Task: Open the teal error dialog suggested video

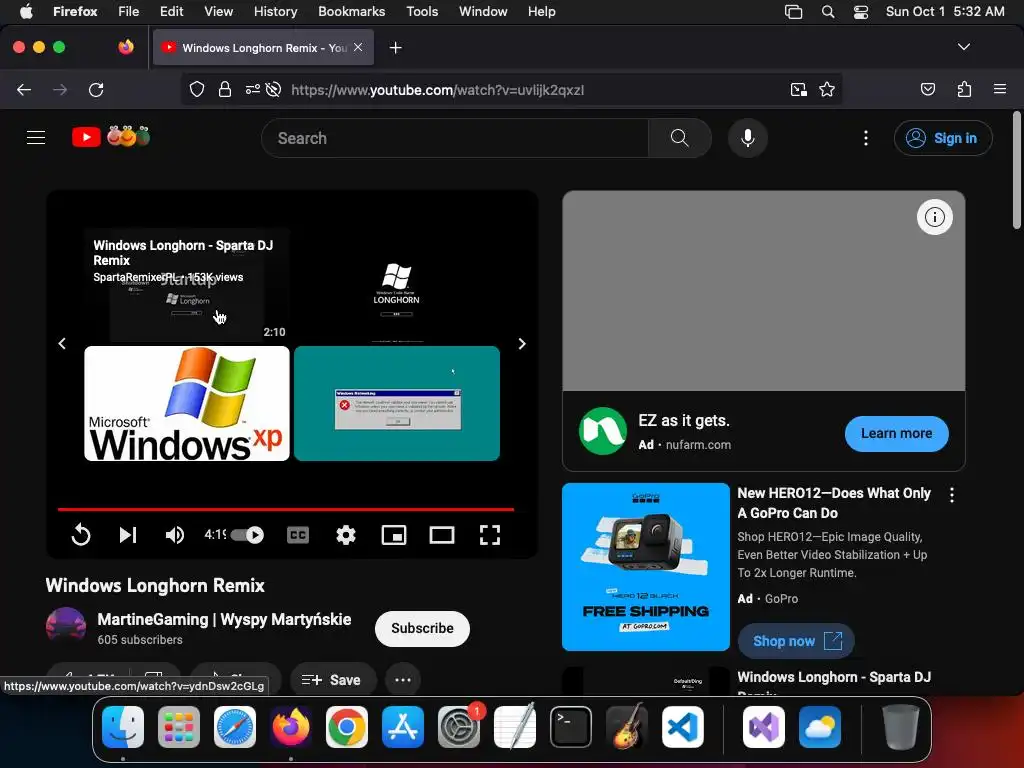Action: coord(397,404)
